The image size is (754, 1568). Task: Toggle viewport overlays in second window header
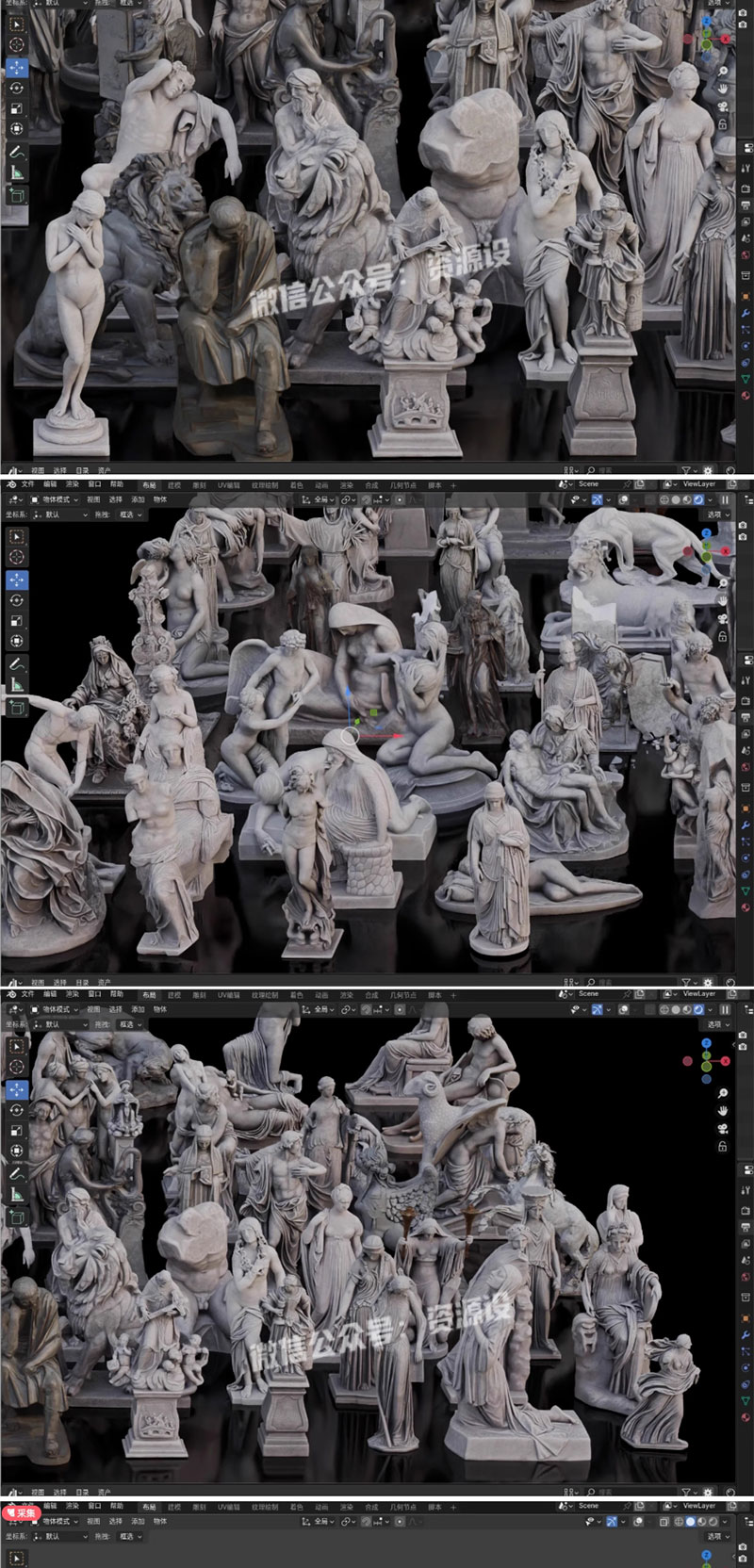[624, 500]
